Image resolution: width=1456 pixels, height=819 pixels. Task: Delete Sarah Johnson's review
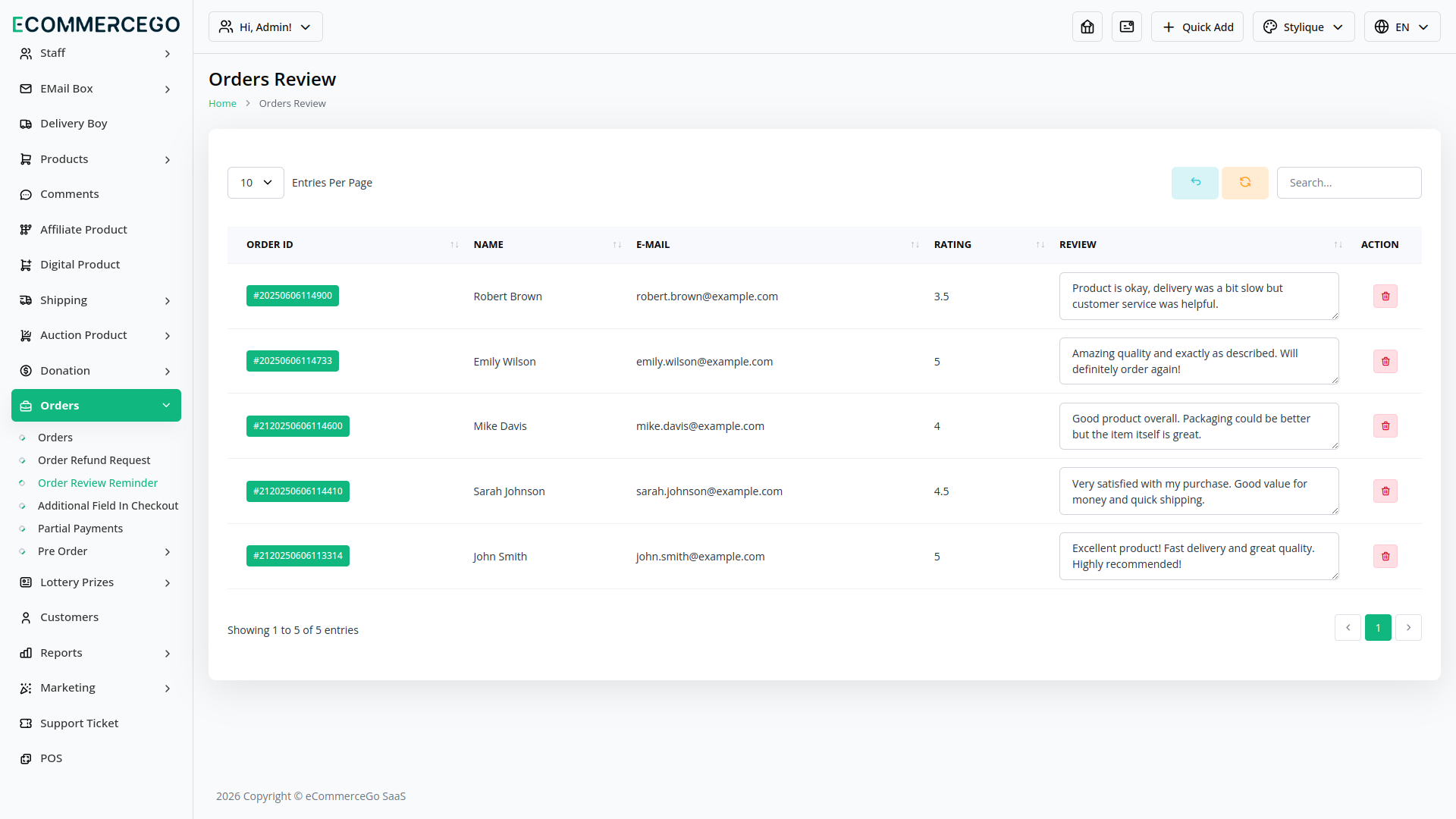pyautogui.click(x=1385, y=491)
